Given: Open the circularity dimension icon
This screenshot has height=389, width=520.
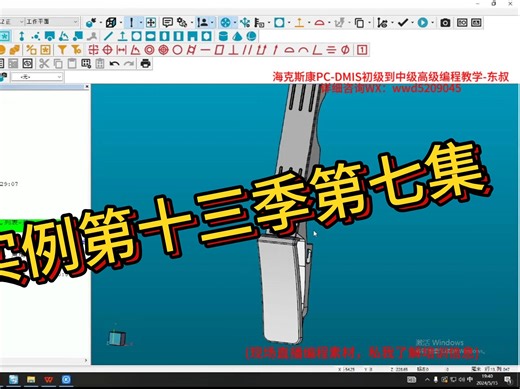Looking at the screenshot, I should tap(177, 50).
